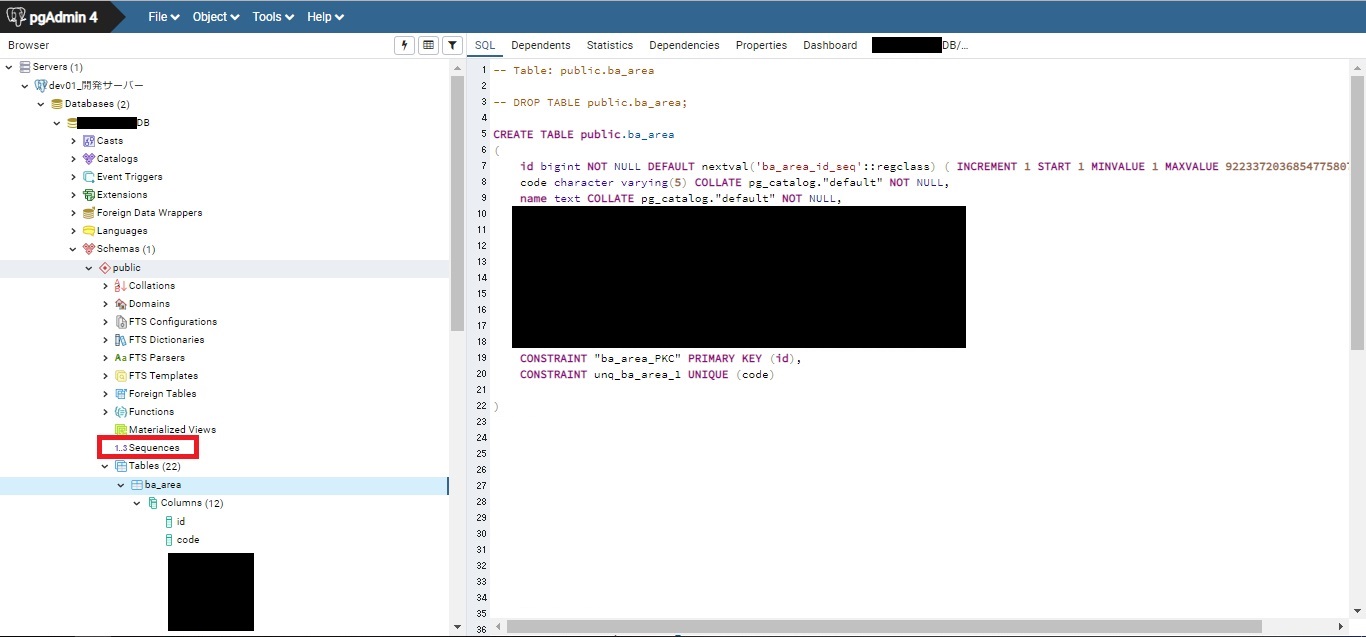Image resolution: width=1366 pixels, height=637 pixels.
Task: Collapse the public schema node
Action: click(89, 268)
